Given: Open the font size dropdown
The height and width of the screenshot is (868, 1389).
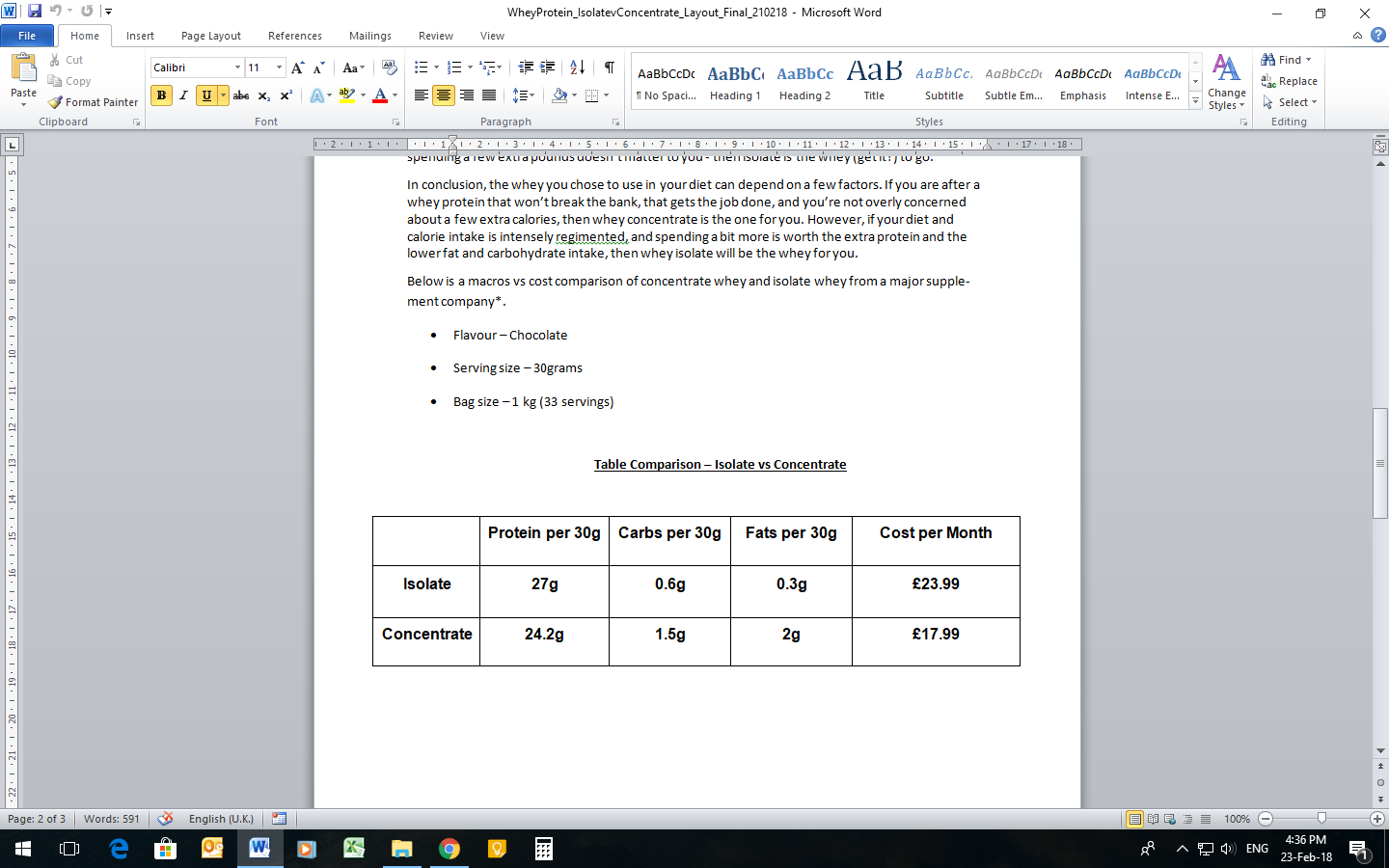Looking at the screenshot, I should (x=279, y=68).
